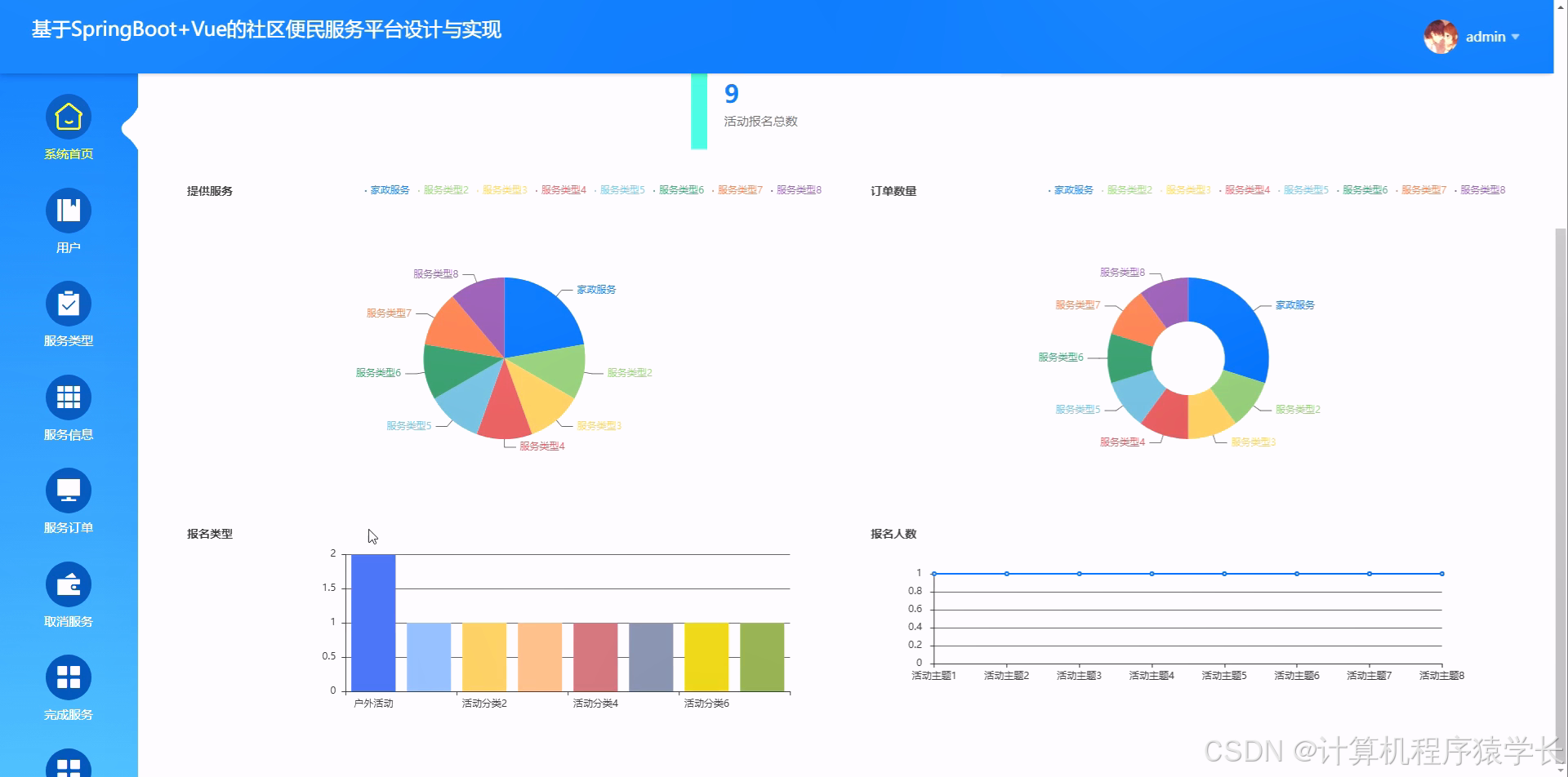
Task: Click the 活动主题2 axis label
Action: coord(1006,676)
